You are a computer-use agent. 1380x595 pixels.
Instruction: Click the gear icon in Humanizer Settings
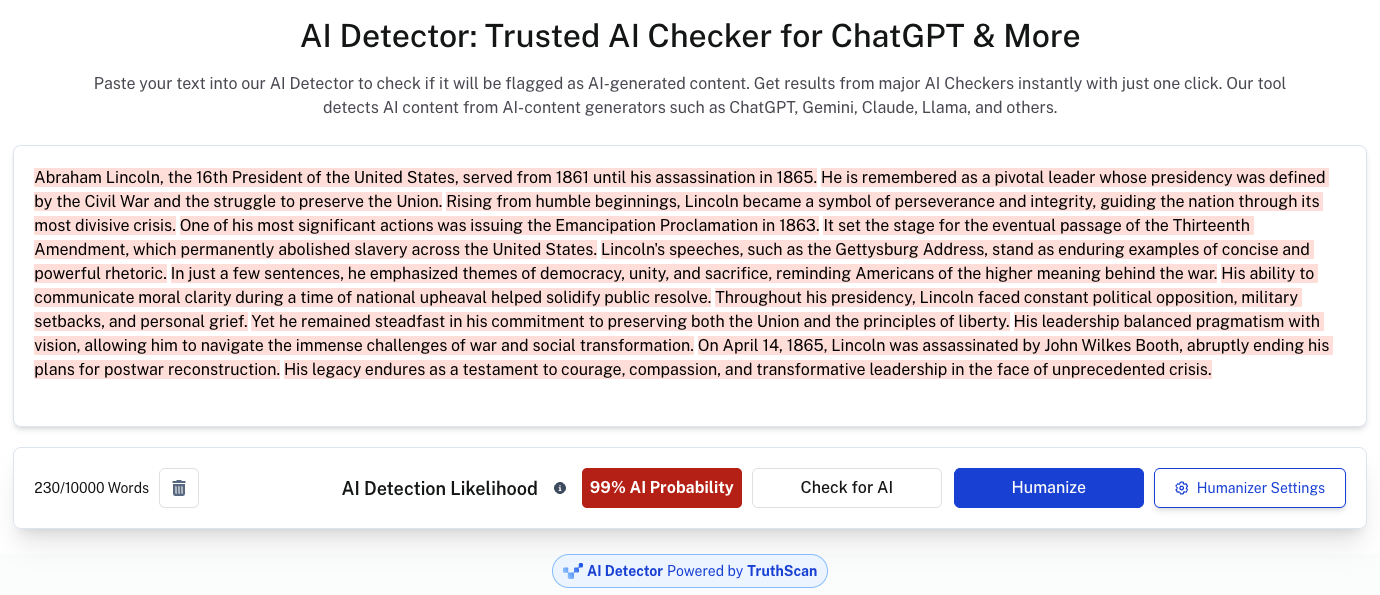tap(1181, 488)
